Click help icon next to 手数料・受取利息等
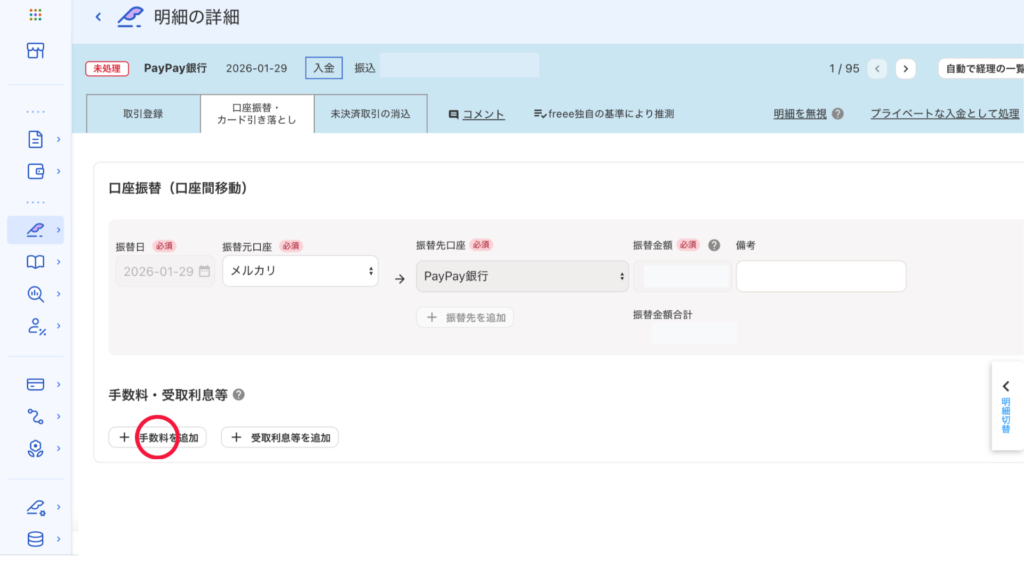The height and width of the screenshot is (576, 1024). coord(239,396)
